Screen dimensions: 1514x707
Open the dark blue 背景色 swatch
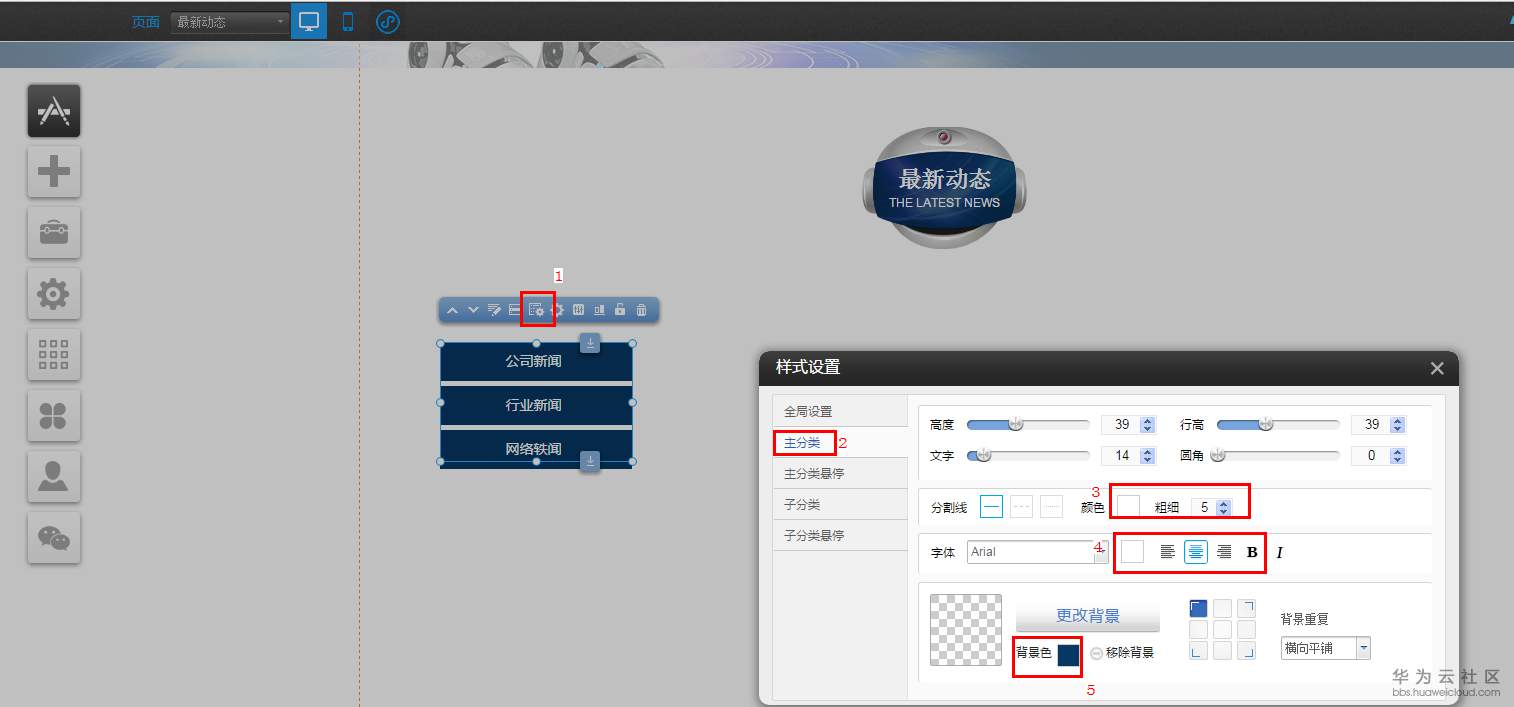coord(1068,655)
